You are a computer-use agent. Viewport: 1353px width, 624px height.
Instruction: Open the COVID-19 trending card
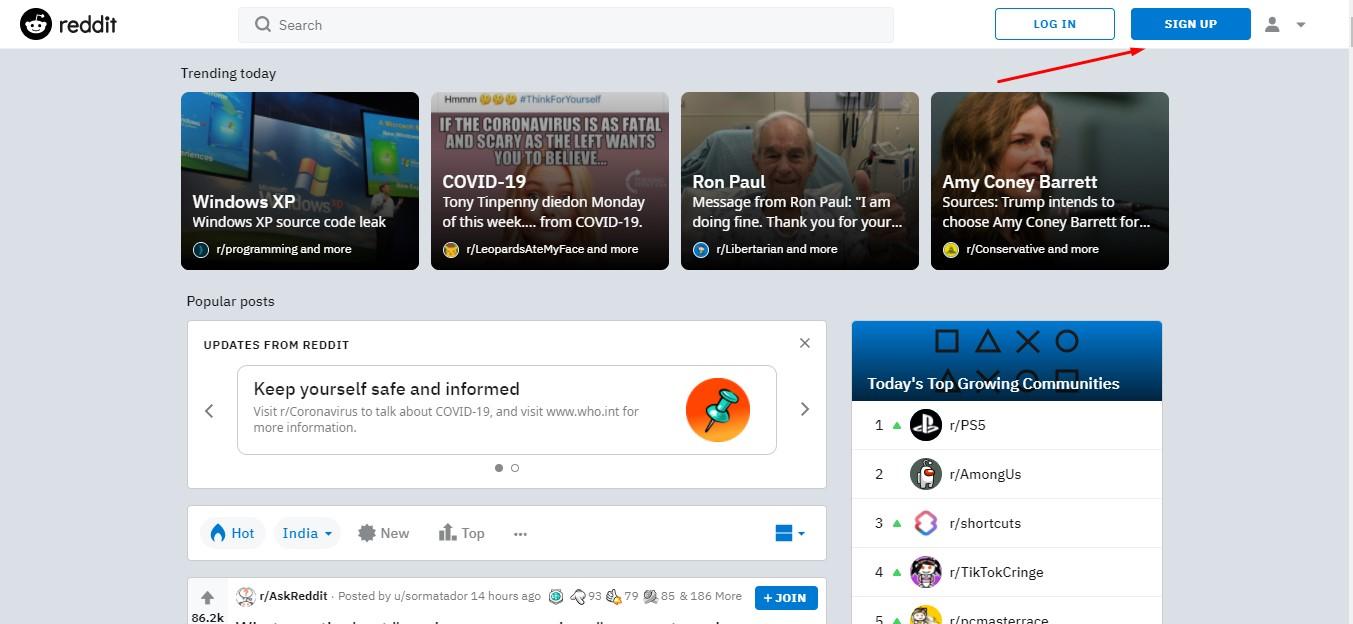pos(550,181)
